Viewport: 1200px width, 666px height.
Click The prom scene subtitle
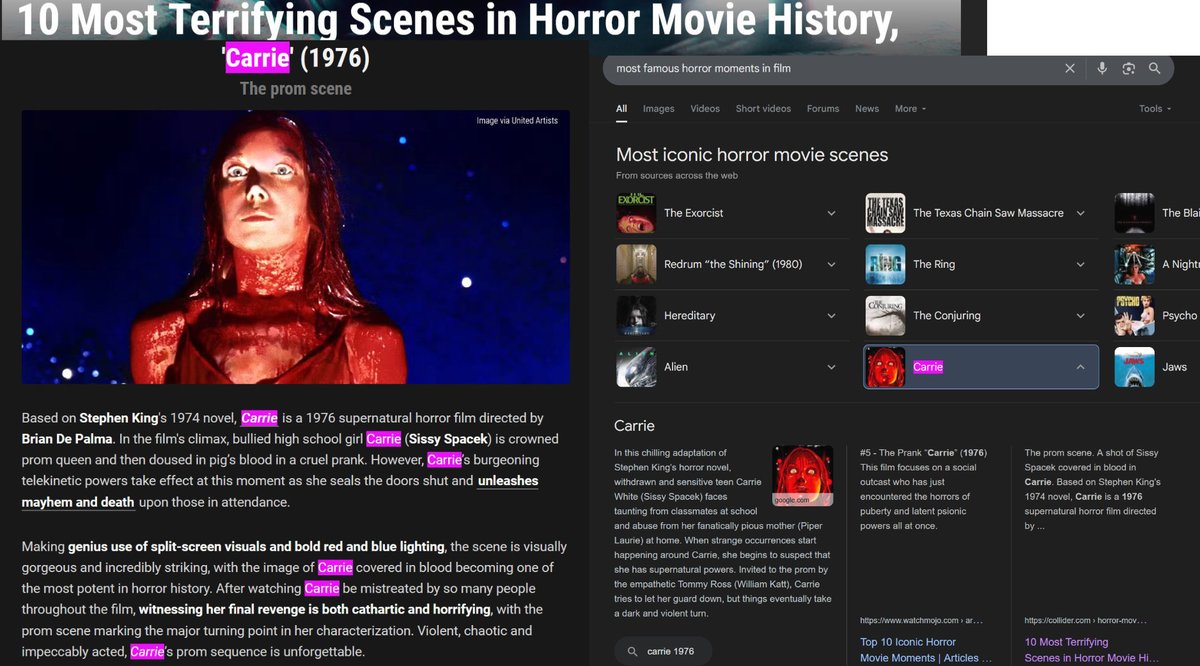coord(296,88)
